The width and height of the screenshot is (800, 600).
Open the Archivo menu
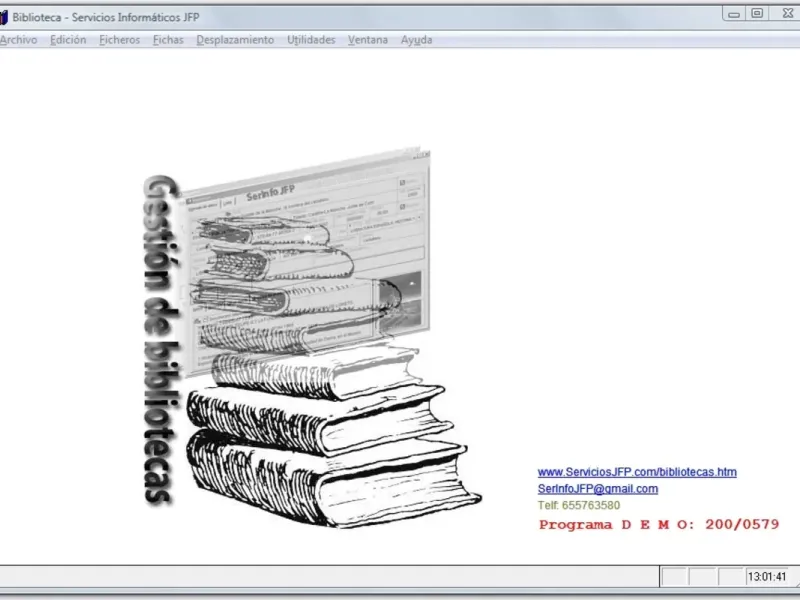[x=18, y=40]
